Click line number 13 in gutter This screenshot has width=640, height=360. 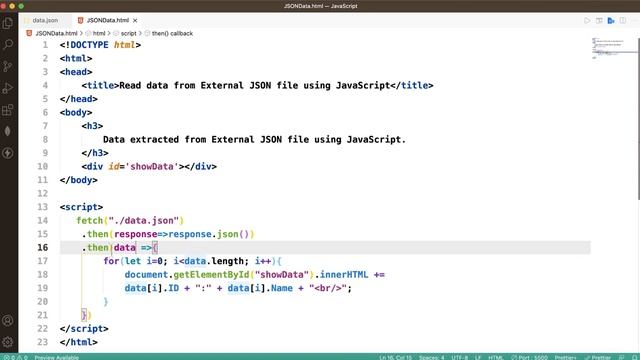(42, 207)
